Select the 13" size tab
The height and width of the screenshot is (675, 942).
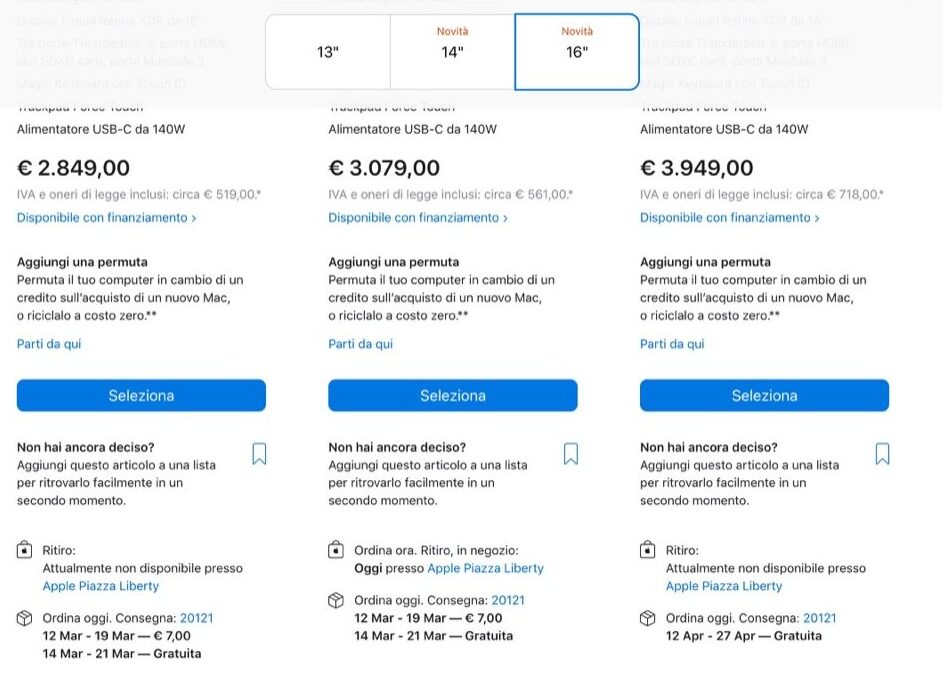328,52
